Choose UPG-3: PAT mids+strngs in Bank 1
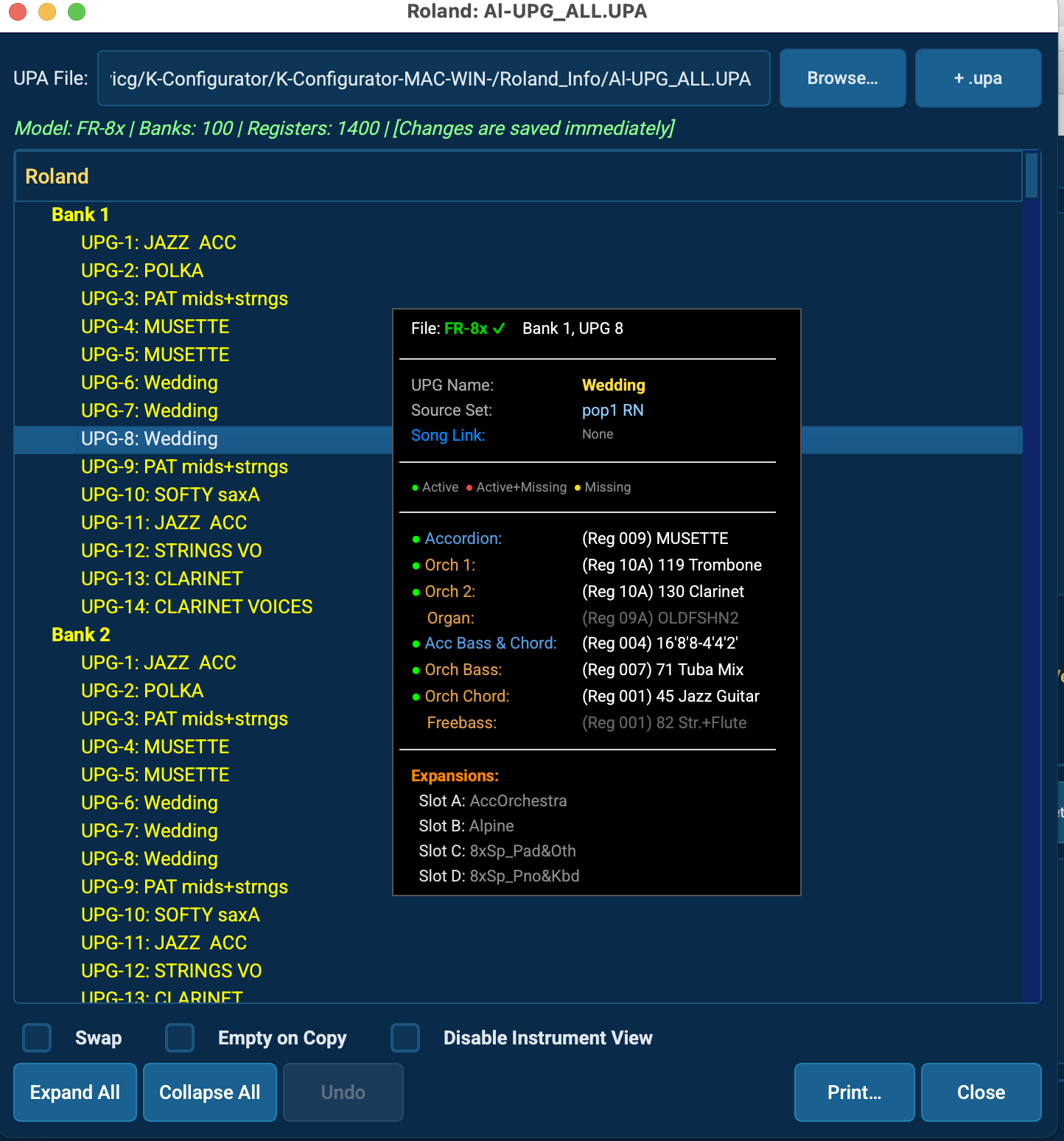 [184, 299]
